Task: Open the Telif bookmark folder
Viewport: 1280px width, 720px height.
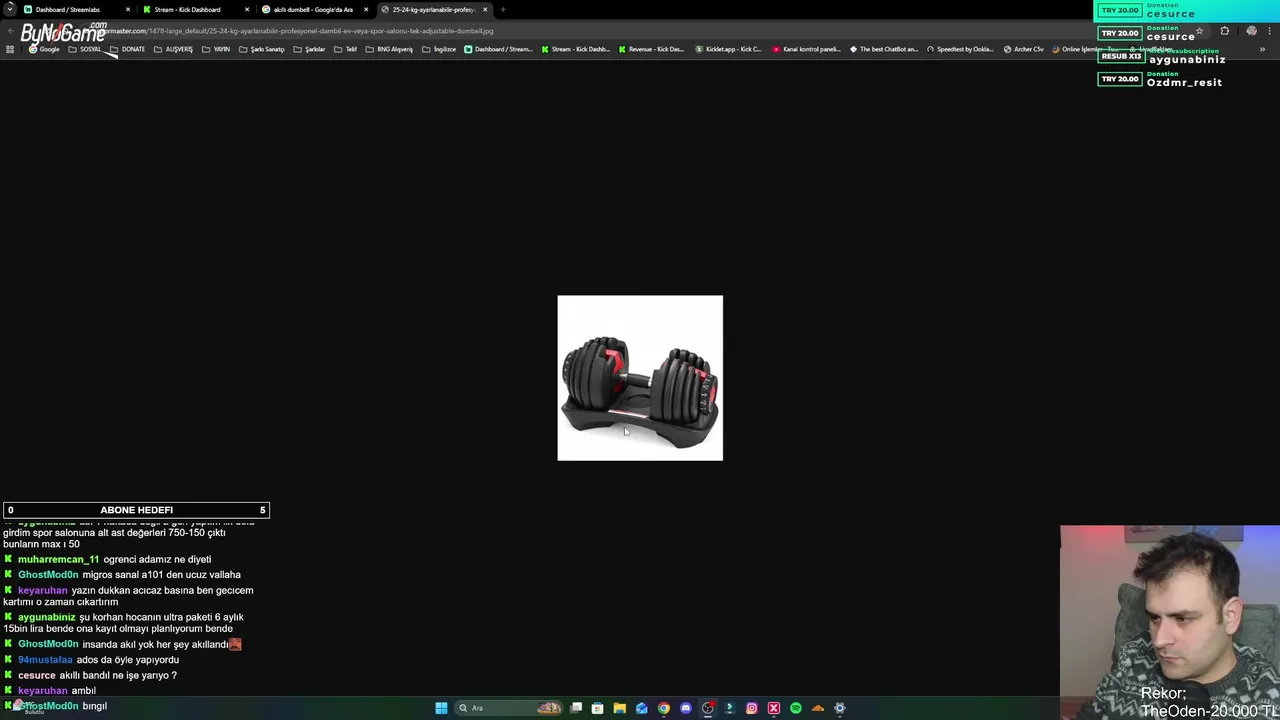Action: 346,49
